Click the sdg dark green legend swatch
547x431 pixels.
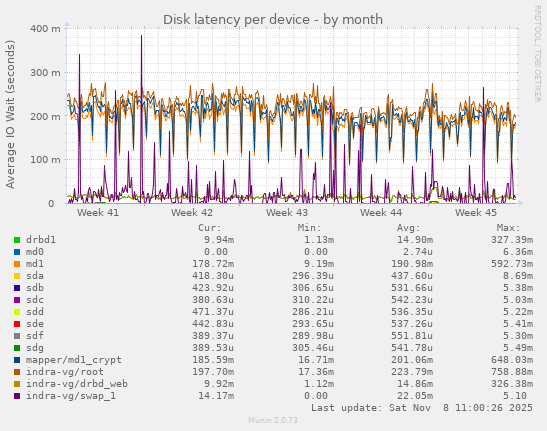(x=17, y=348)
